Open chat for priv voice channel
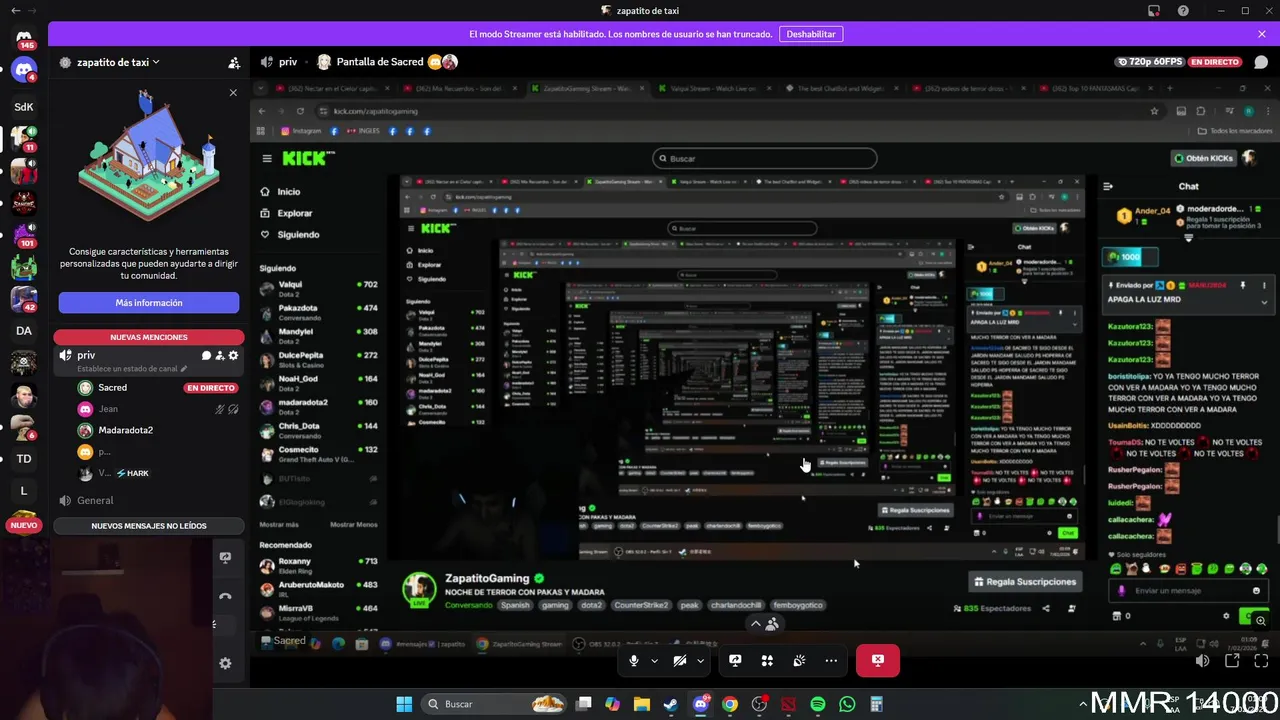1280x720 pixels. pos(206,355)
